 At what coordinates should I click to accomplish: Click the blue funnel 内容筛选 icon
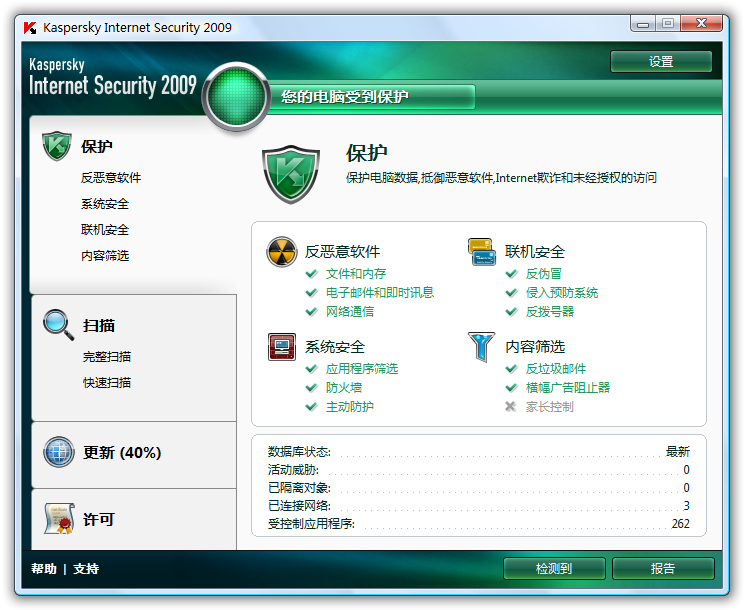point(482,347)
